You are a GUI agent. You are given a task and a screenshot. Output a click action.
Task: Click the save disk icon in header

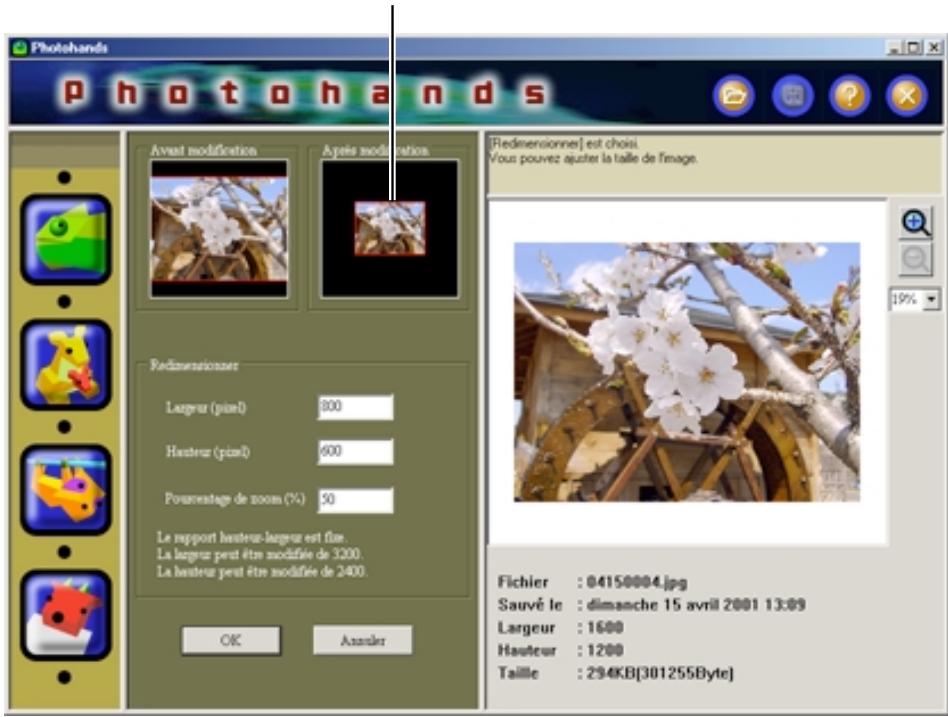click(791, 96)
